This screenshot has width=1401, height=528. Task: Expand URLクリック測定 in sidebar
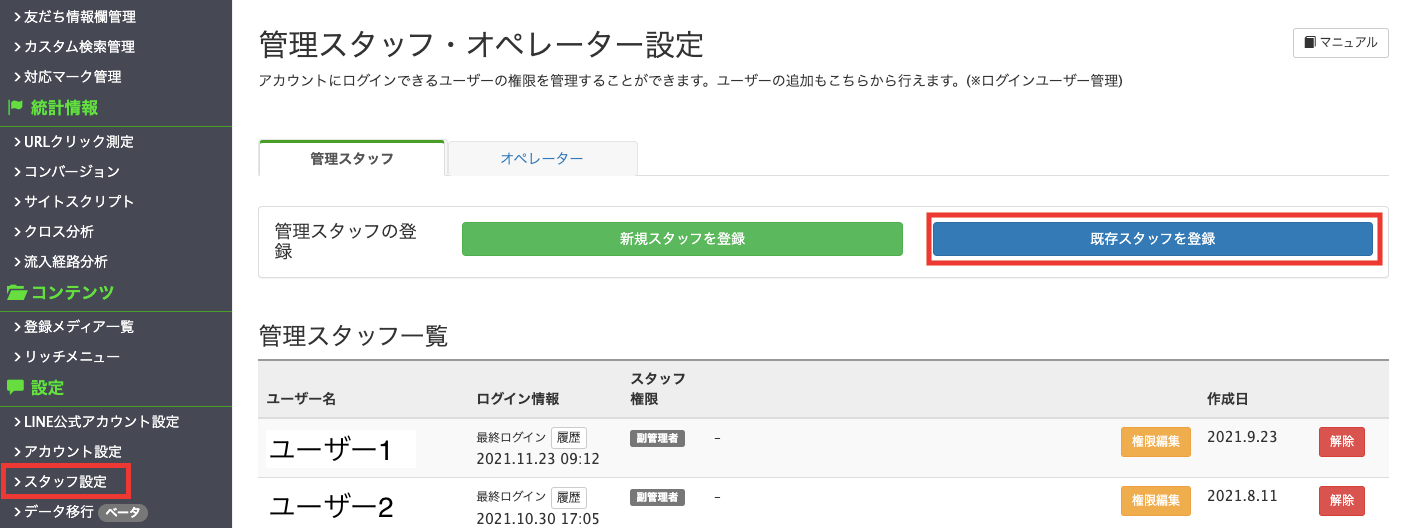(x=73, y=142)
